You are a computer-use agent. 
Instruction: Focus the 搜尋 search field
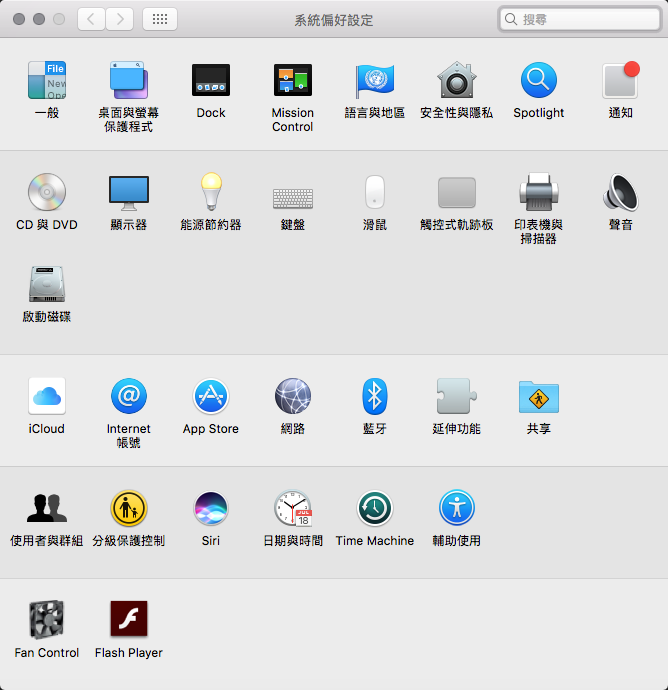click(580, 19)
